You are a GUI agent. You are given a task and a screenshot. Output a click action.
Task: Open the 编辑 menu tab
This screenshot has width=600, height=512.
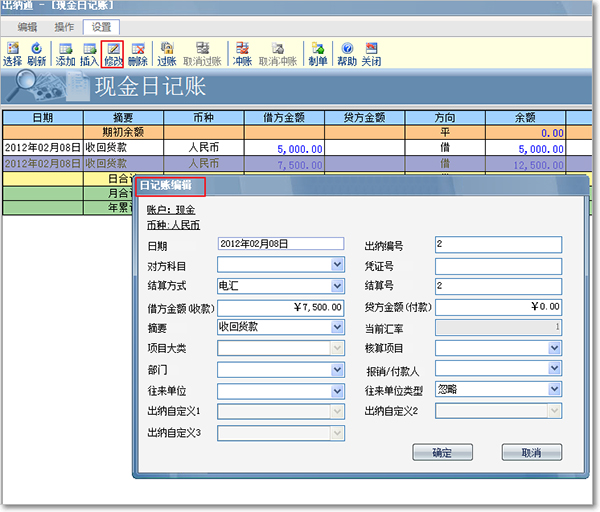28,26
